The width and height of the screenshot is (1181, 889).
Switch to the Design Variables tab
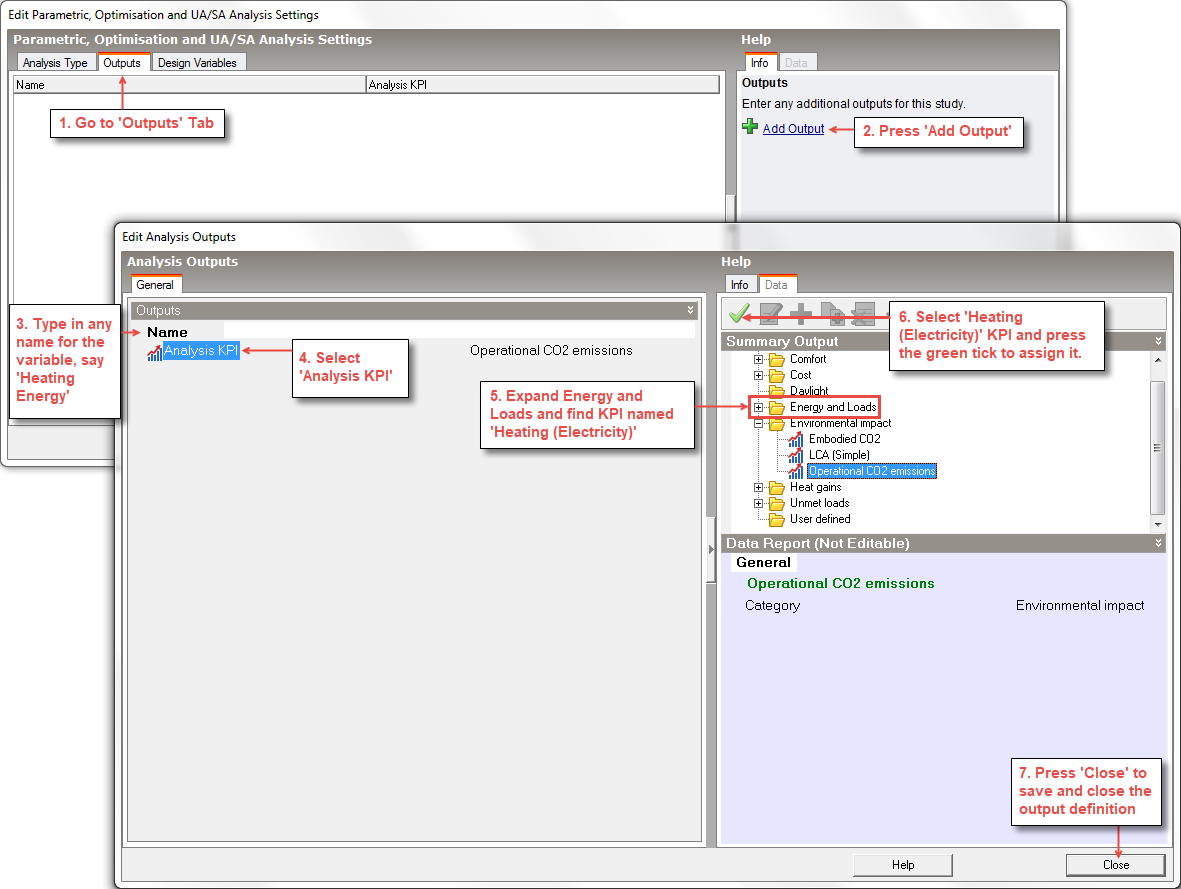(x=197, y=63)
